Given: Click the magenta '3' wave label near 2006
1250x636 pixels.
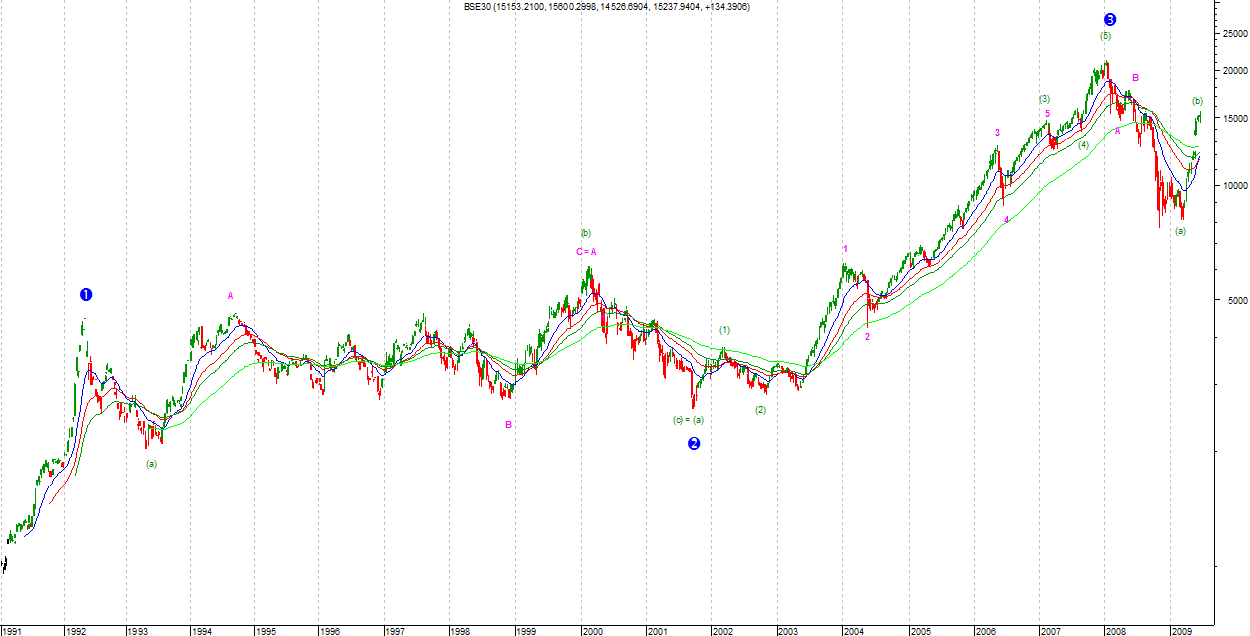Looking at the screenshot, I should pos(997,133).
